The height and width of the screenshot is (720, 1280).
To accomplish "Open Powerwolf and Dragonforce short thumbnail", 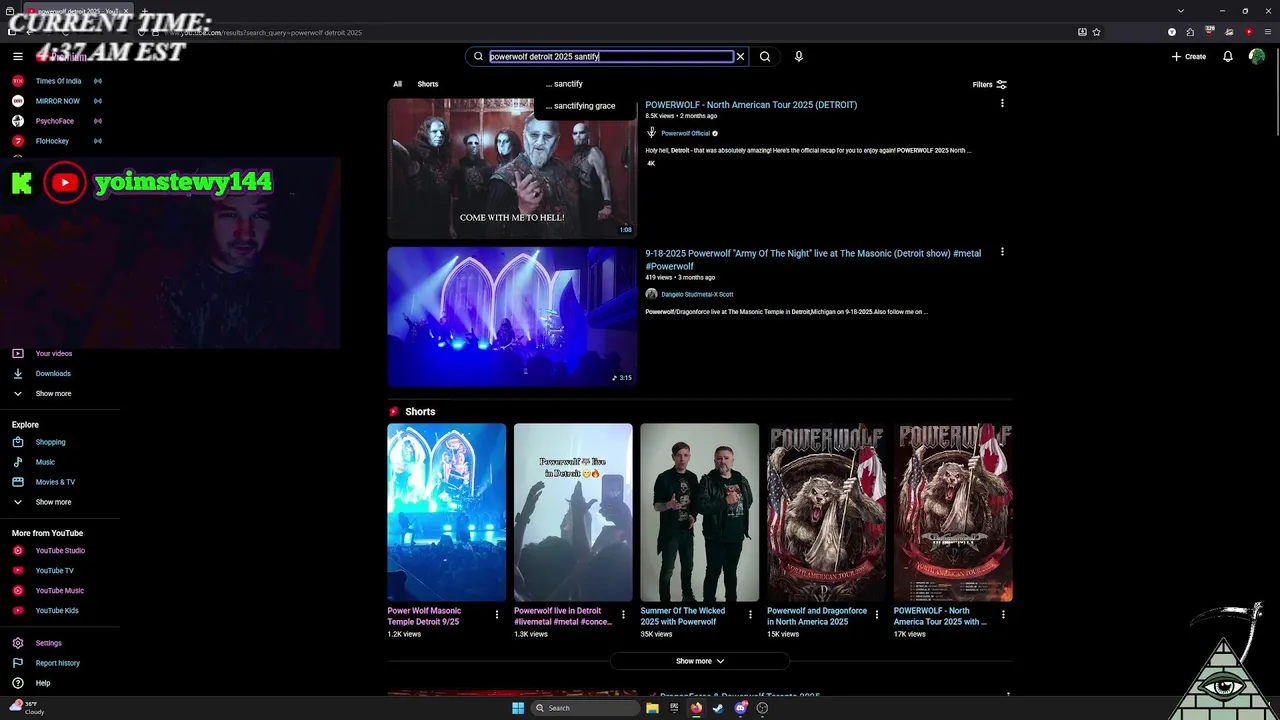I will click(826, 513).
